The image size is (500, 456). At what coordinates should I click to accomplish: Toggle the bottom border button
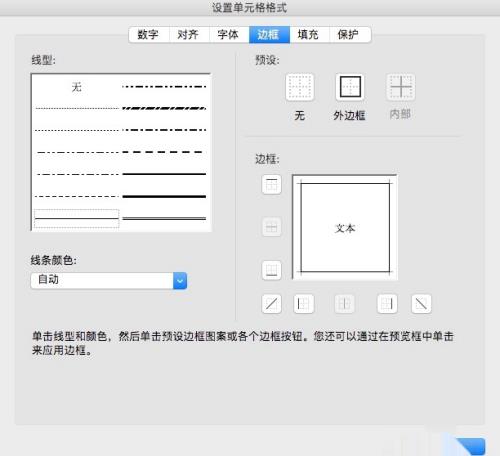point(272,270)
